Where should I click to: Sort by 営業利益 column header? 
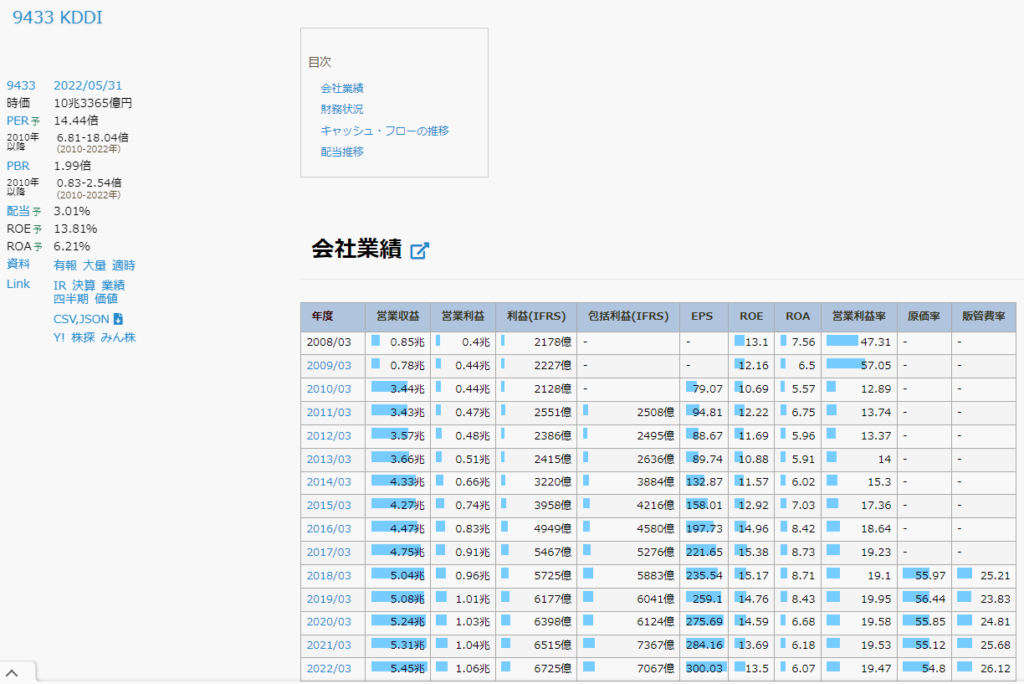pyautogui.click(x=463, y=316)
